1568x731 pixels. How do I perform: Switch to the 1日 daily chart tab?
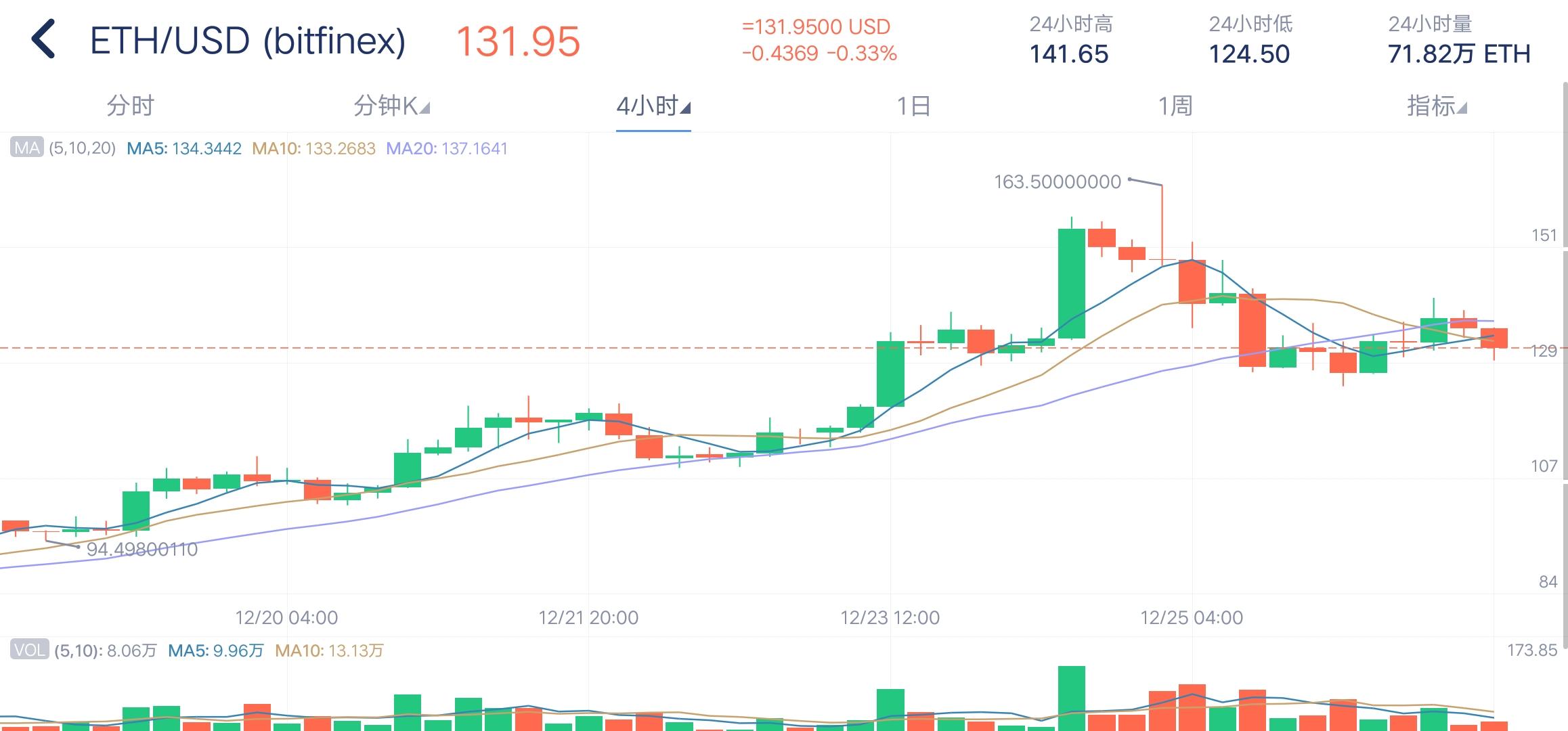pyautogui.click(x=914, y=106)
